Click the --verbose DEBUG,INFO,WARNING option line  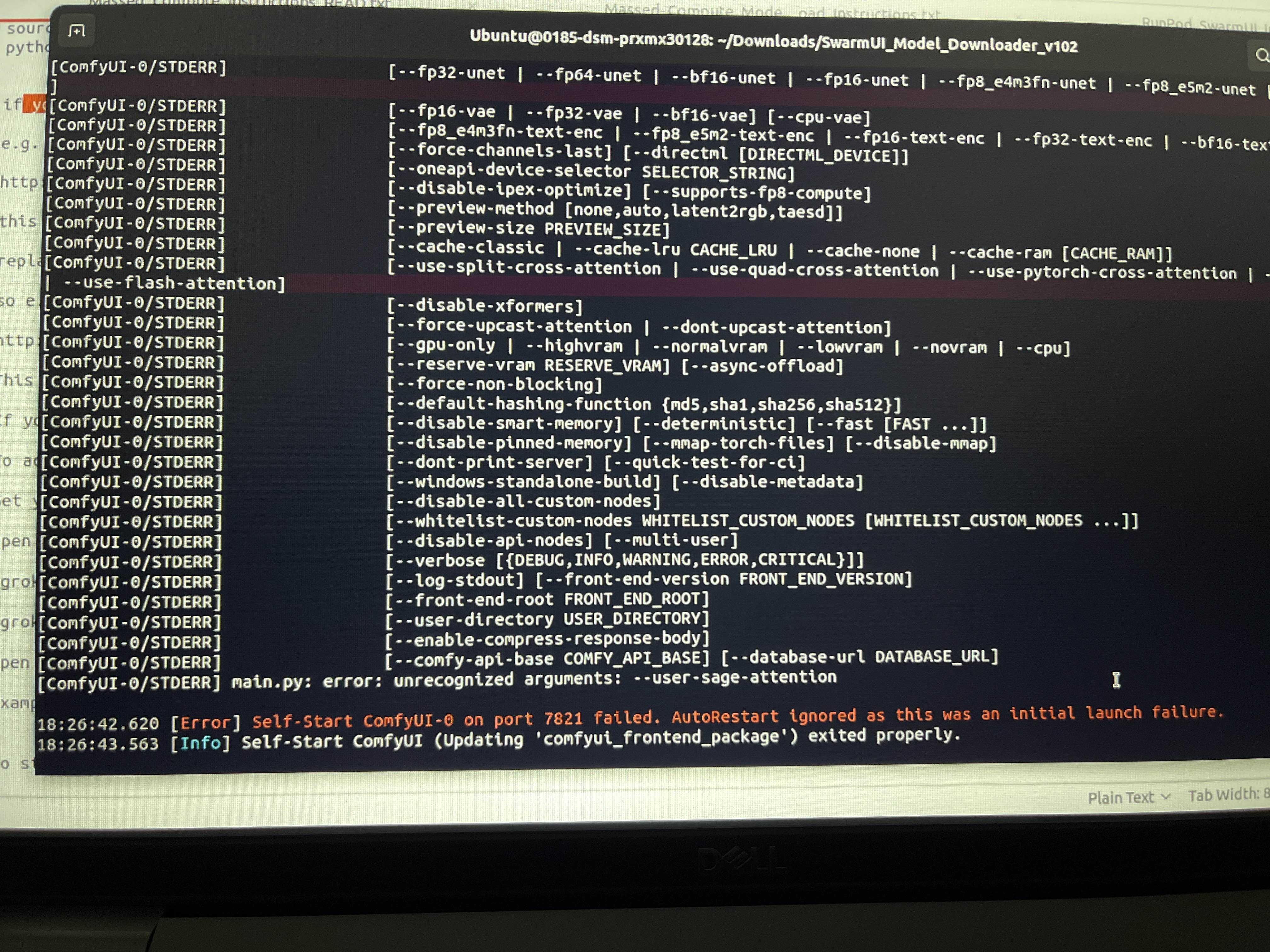(625, 559)
